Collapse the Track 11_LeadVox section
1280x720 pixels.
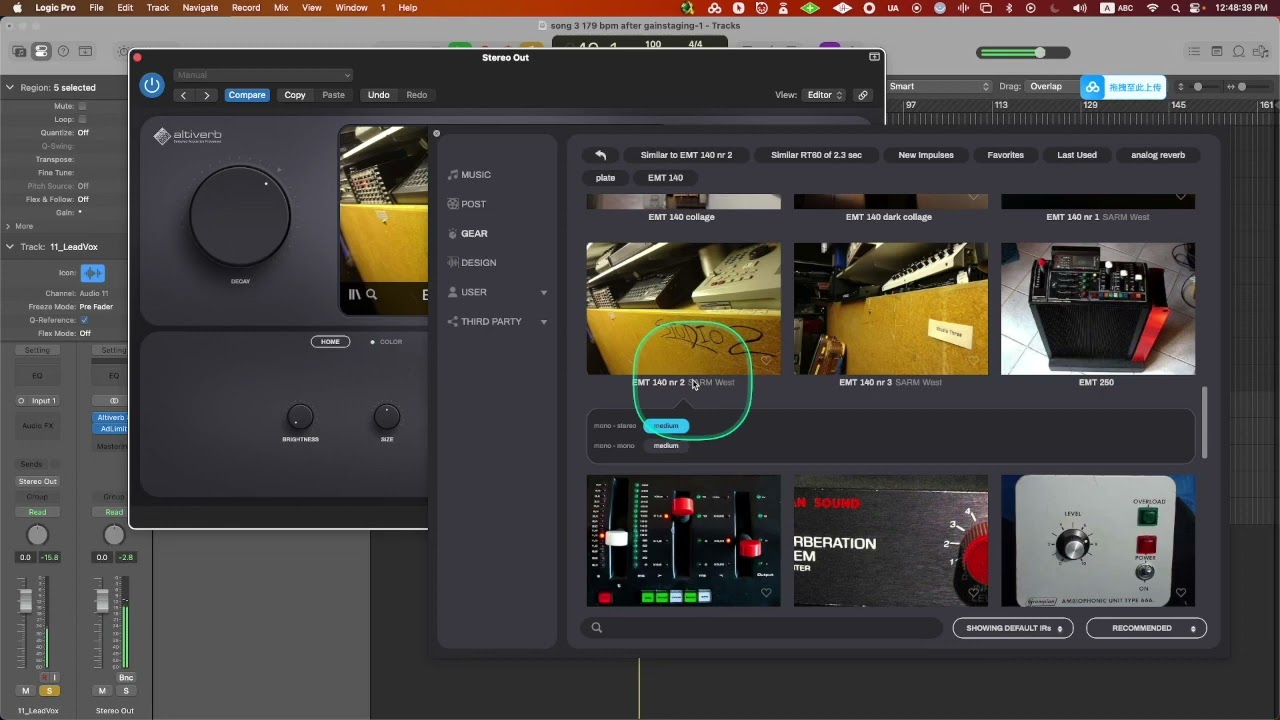point(10,247)
